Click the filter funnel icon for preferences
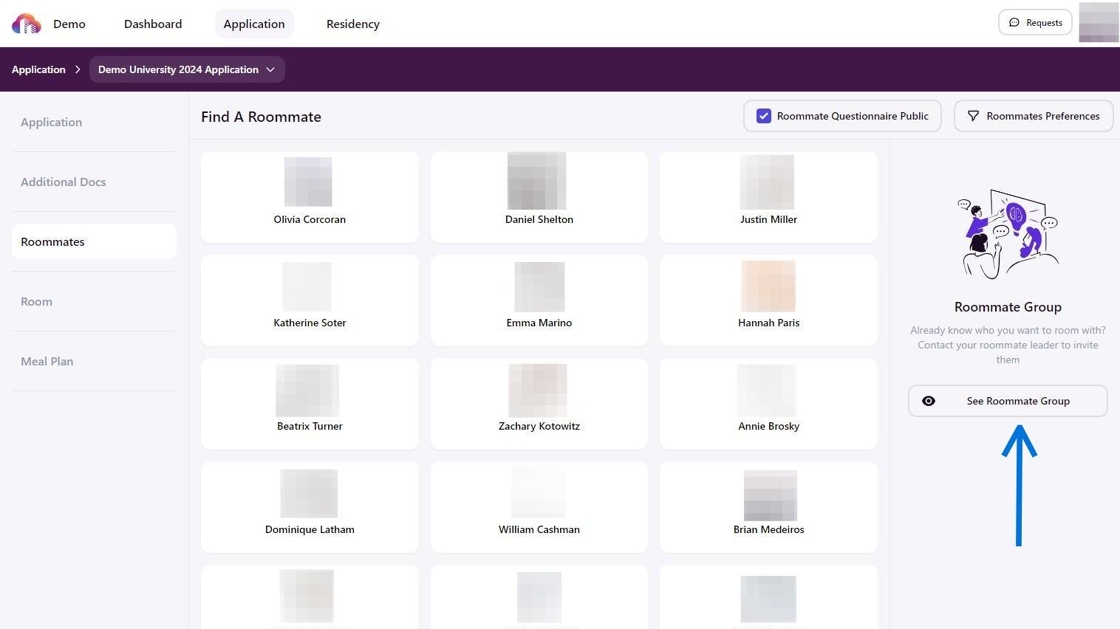The height and width of the screenshot is (629, 1120). [x=973, y=116]
